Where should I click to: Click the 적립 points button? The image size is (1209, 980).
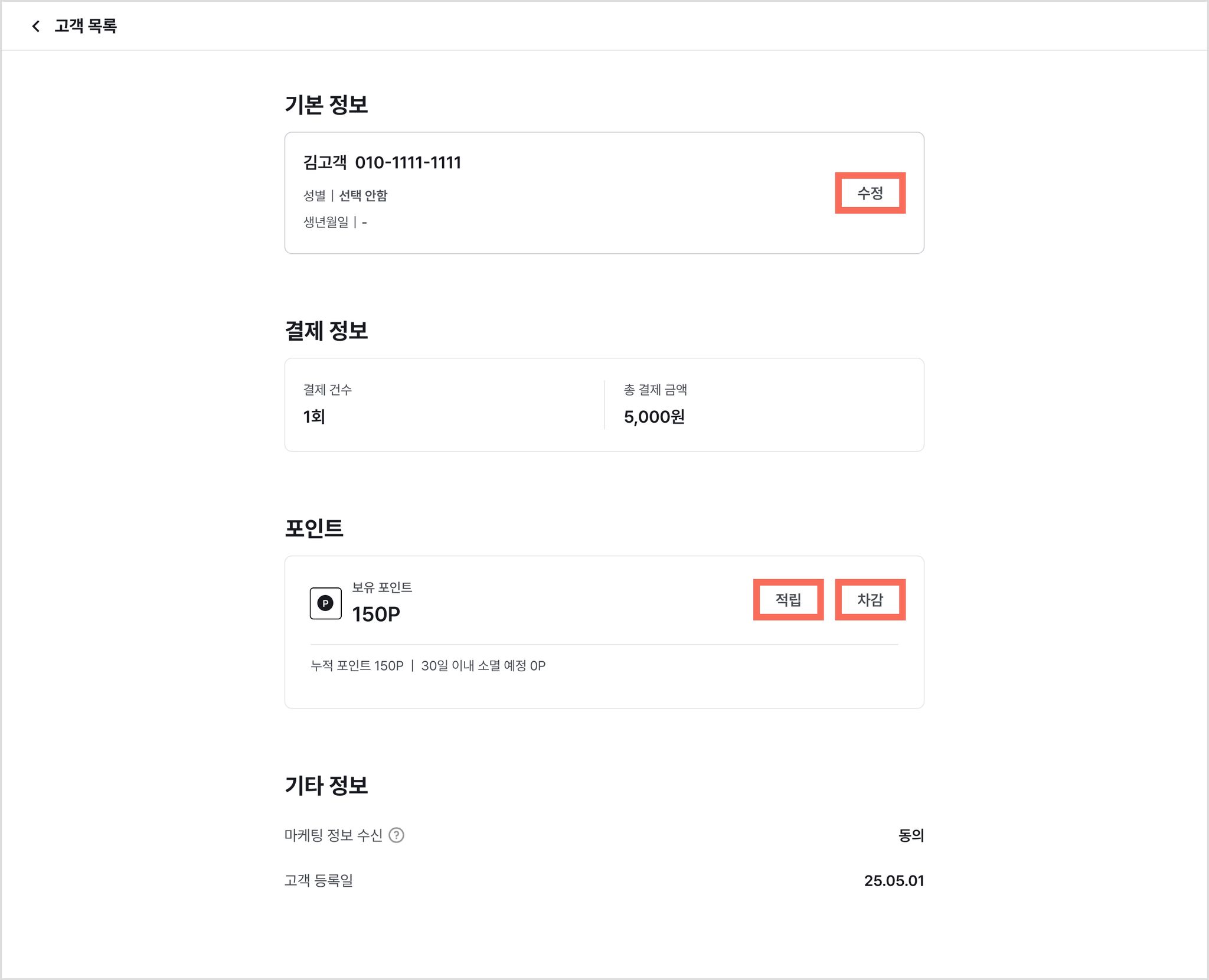click(x=788, y=600)
